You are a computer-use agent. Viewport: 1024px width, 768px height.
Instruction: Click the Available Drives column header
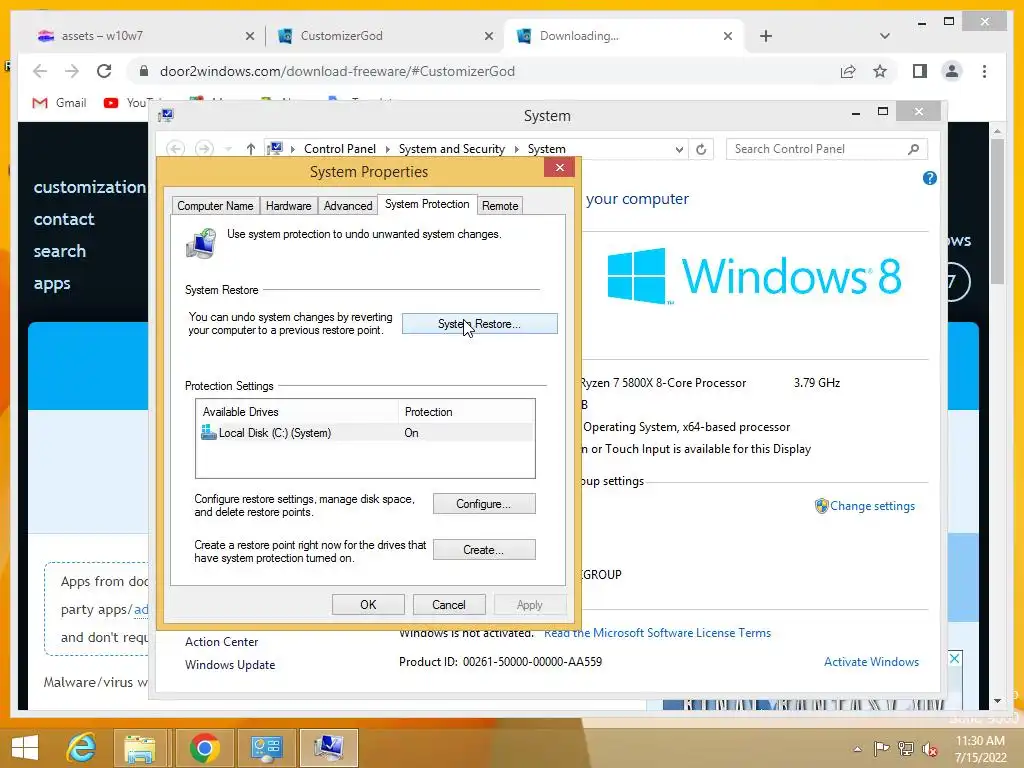[x=297, y=412]
